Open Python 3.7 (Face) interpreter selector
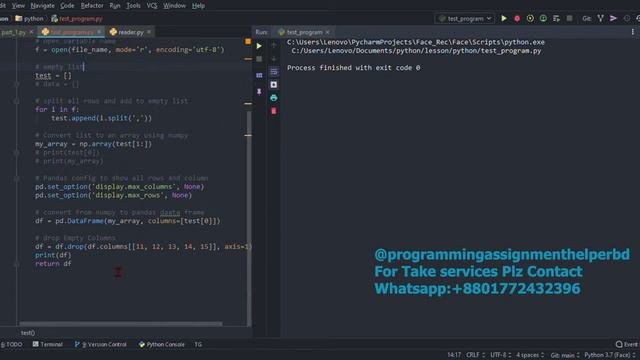This screenshot has width=640, height=360. click(610, 355)
